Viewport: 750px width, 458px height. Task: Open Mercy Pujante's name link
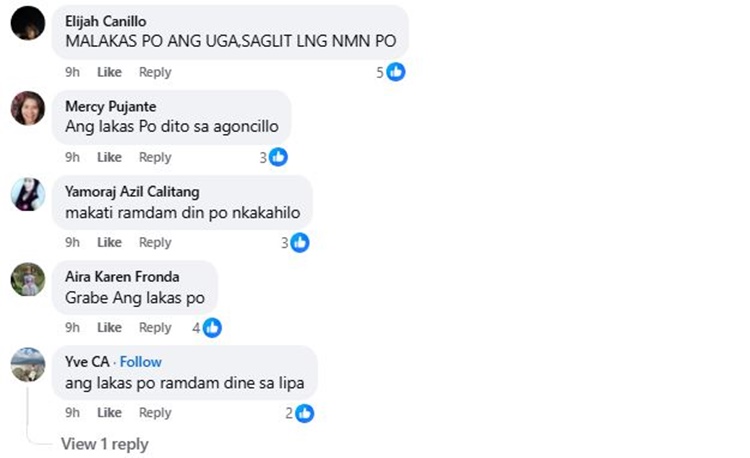click(x=110, y=107)
